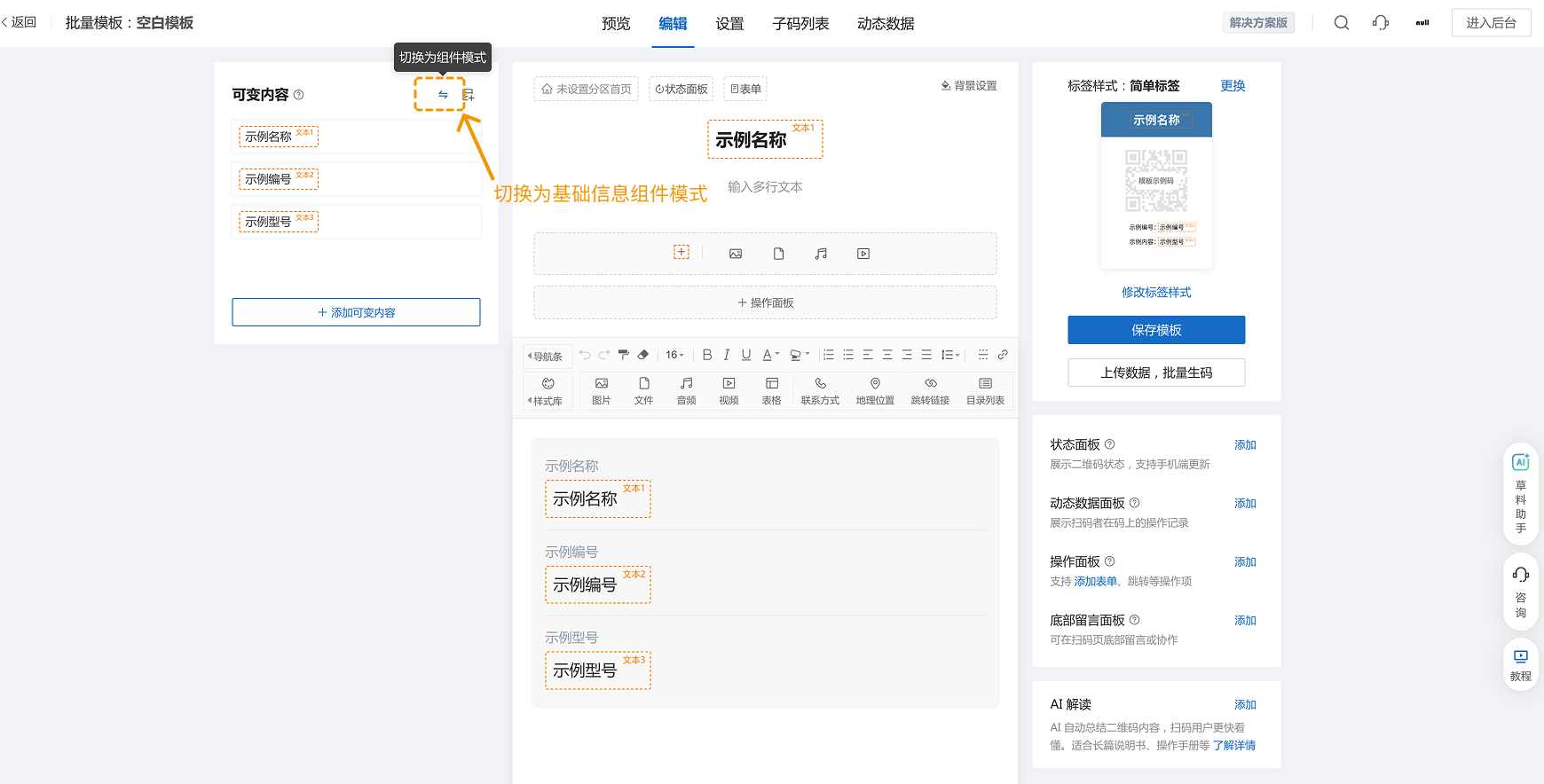Click the dashed plus variable-content icon in canvas
The width and height of the screenshot is (1544, 784).
(681, 252)
